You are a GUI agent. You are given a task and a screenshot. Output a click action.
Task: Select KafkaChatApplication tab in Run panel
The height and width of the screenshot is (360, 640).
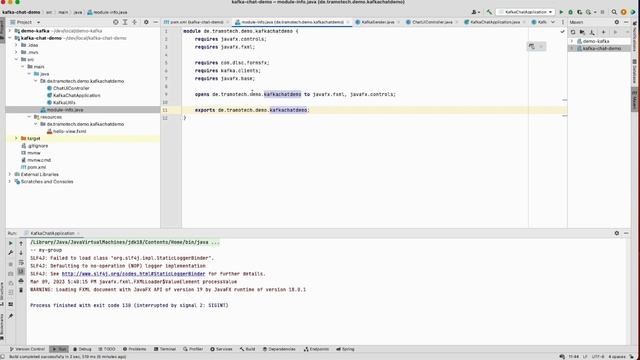[x=52, y=233]
